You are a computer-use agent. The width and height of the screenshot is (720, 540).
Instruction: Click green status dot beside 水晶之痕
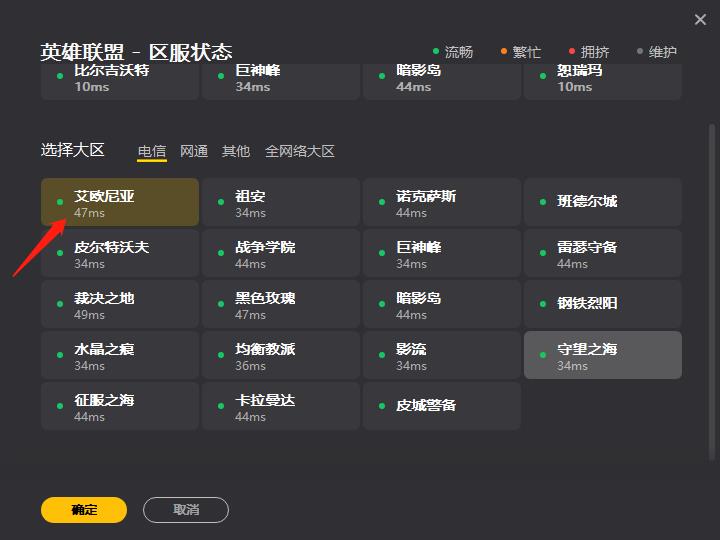pyautogui.click(x=60, y=355)
